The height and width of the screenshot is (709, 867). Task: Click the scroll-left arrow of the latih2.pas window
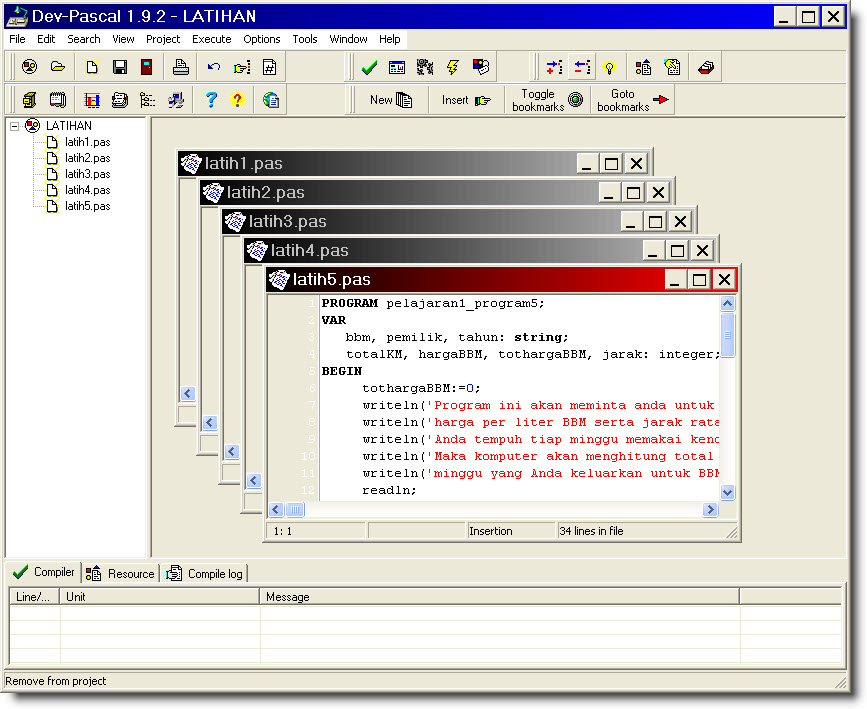pos(210,423)
